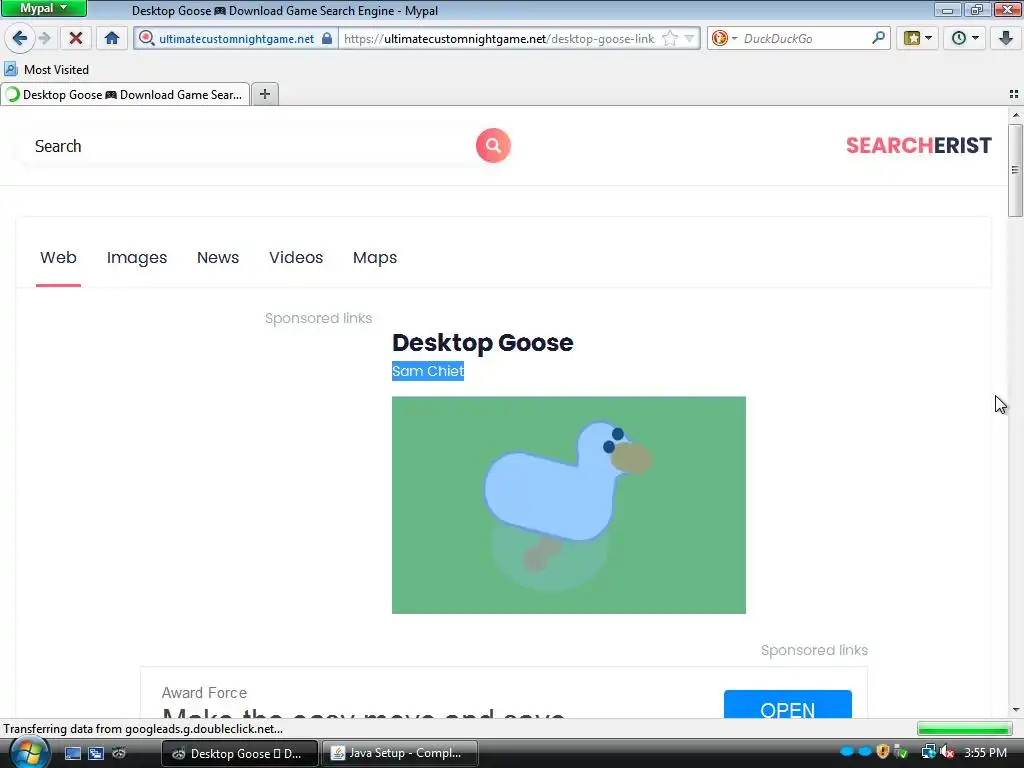Click the security shield tray icon

[x=883, y=752]
